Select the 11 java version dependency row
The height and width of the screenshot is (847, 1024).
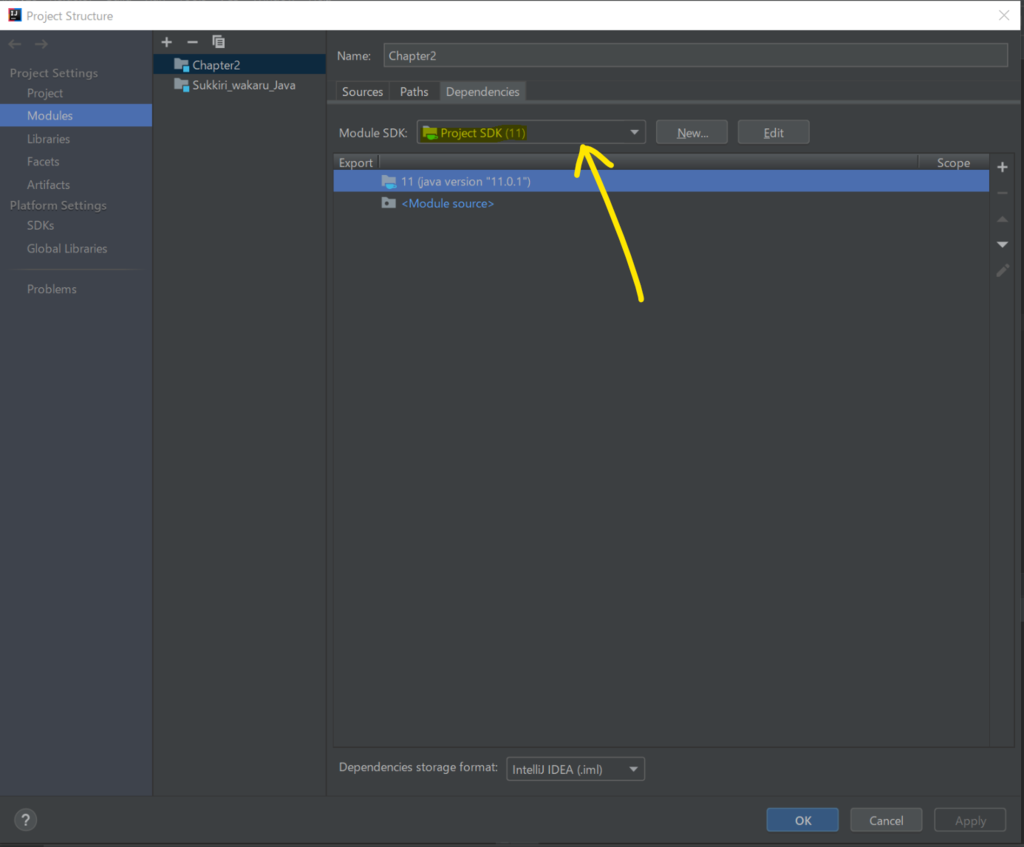[x=661, y=182]
